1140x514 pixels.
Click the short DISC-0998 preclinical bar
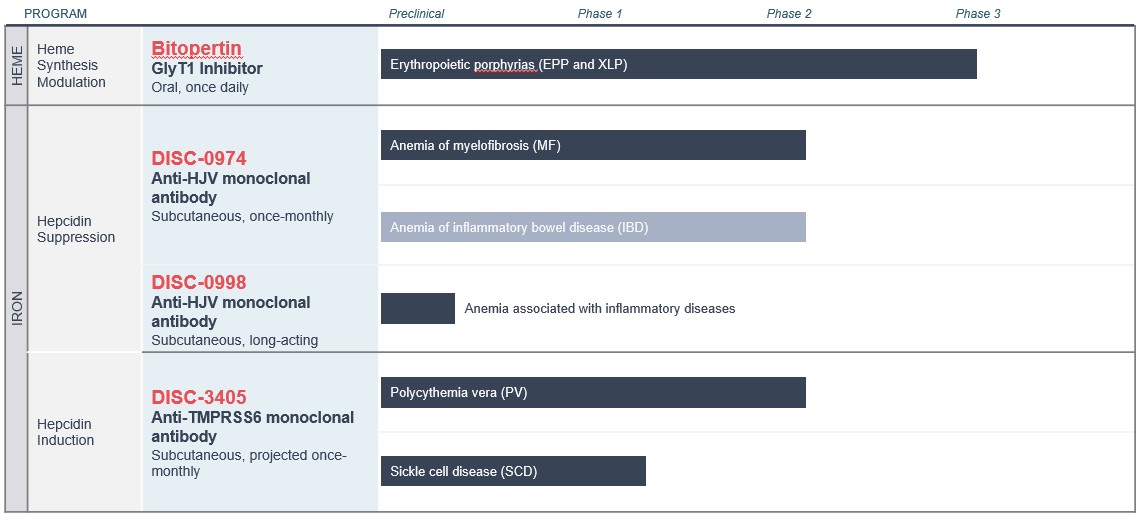tap(418, 308)
